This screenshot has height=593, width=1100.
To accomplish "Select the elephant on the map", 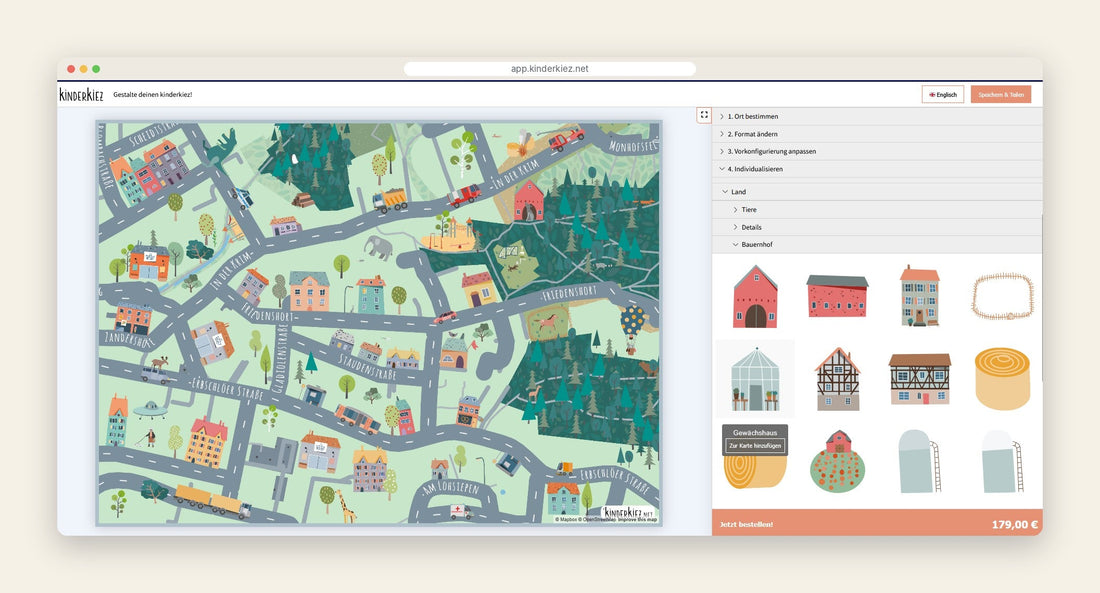I will pos(379,247).
